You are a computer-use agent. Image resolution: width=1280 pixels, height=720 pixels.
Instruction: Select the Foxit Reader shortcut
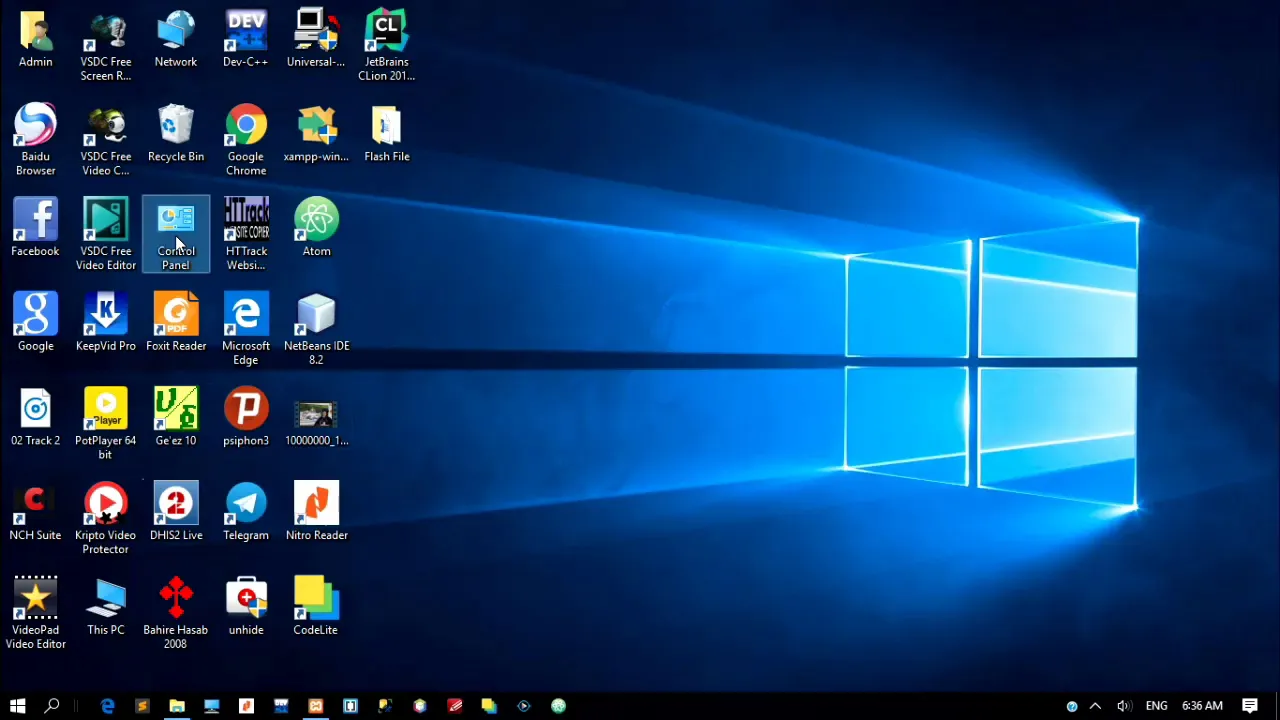[176, 323]
